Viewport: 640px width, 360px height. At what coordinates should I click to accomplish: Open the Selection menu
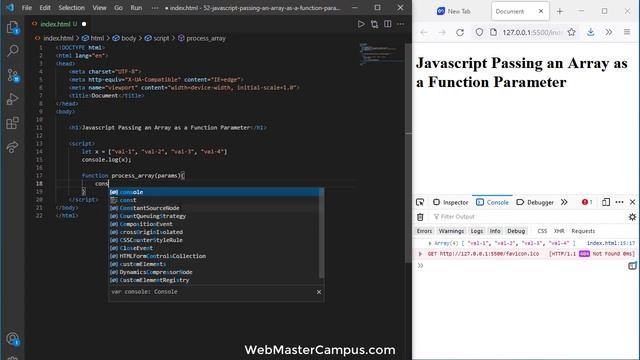[71, 8]
